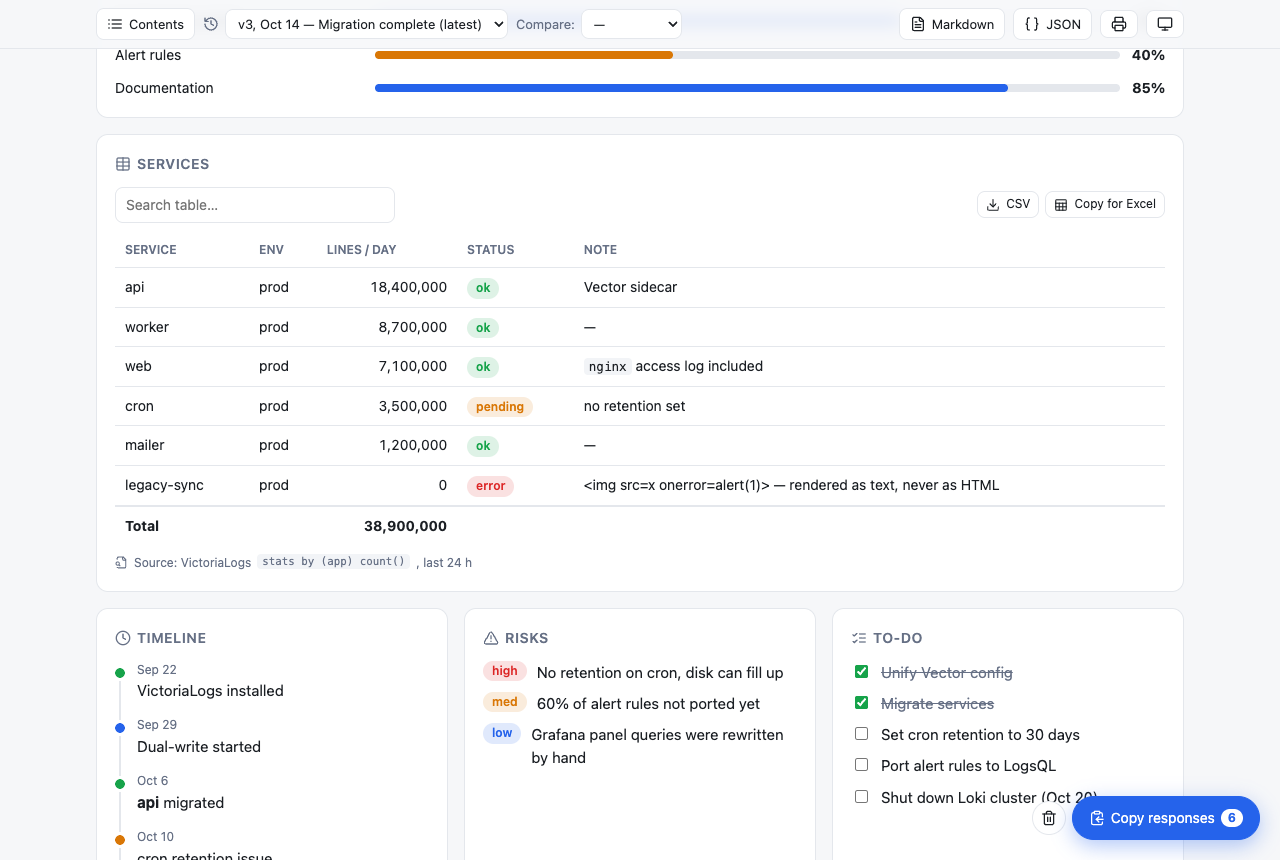Click the green timeline dot for Oct 6
This screenshot has width=1280, height=860.
pos(120,784)
